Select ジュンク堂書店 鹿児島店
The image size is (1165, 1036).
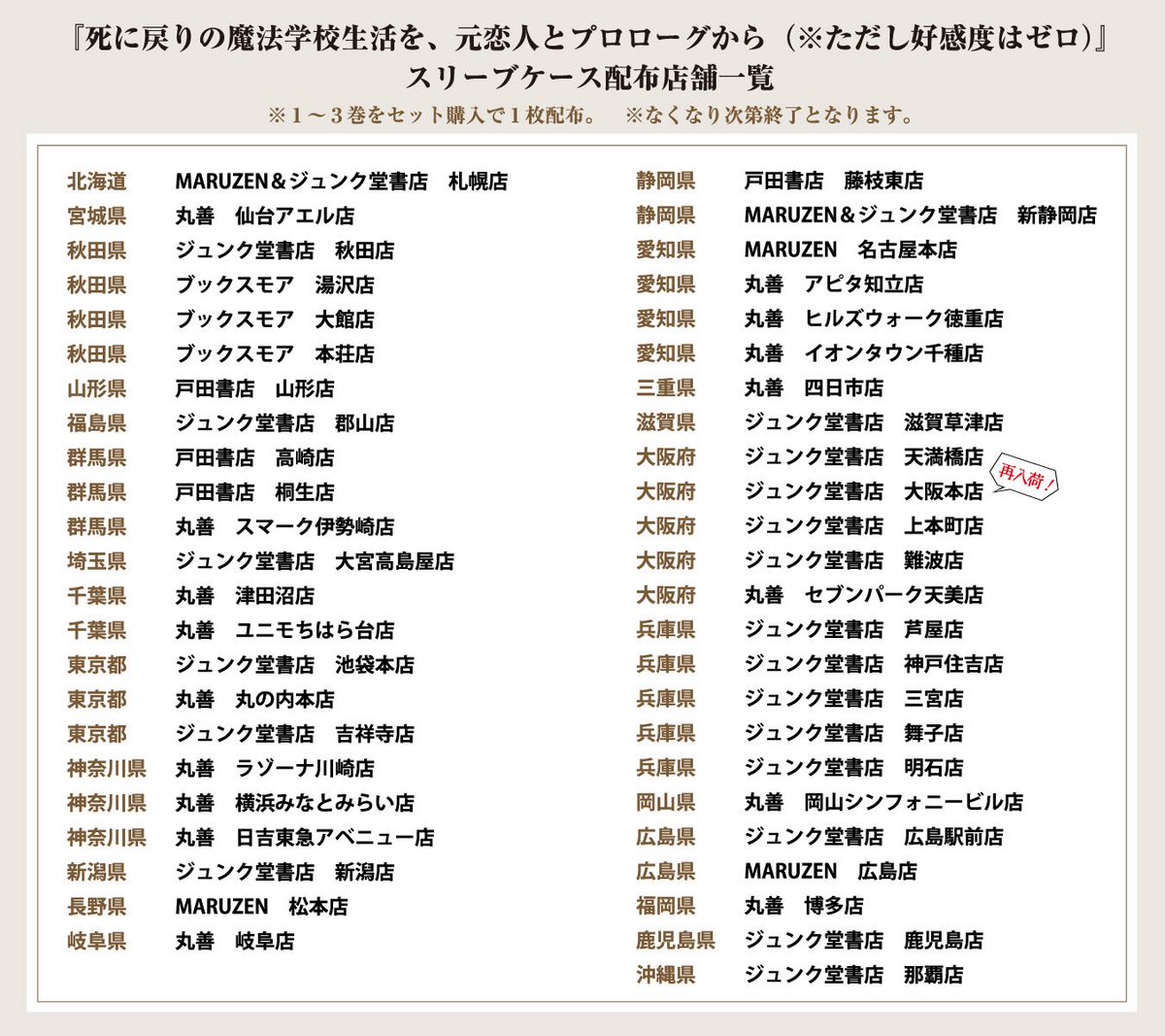coord(864,940)
